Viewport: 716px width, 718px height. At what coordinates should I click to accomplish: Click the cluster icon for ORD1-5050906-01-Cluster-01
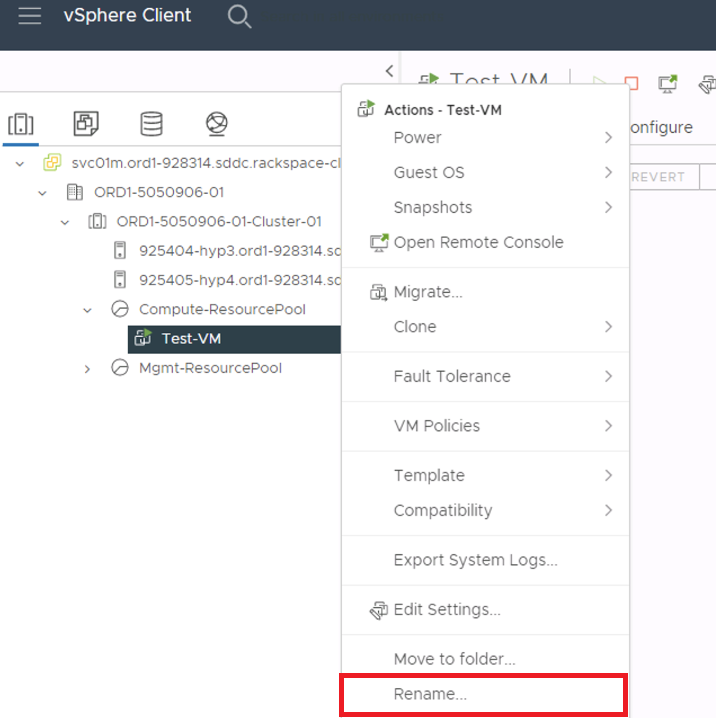coord(97,221)
